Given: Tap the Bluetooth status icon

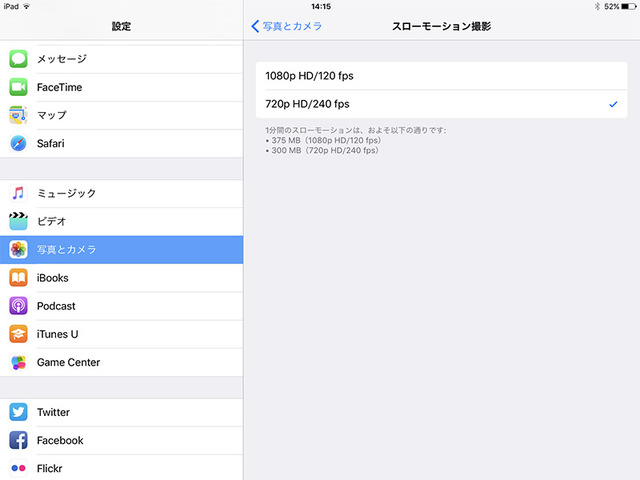Looking at the screenshot, I should [x=597, y=6].
